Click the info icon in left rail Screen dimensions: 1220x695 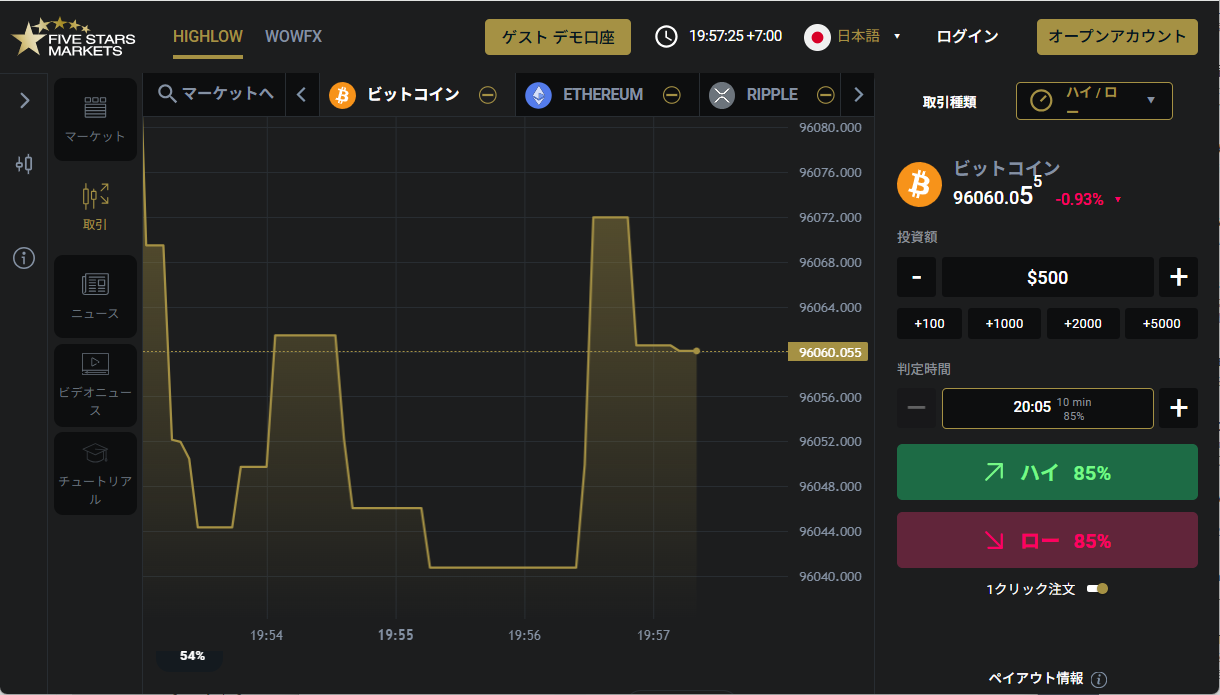coord(24,258)
